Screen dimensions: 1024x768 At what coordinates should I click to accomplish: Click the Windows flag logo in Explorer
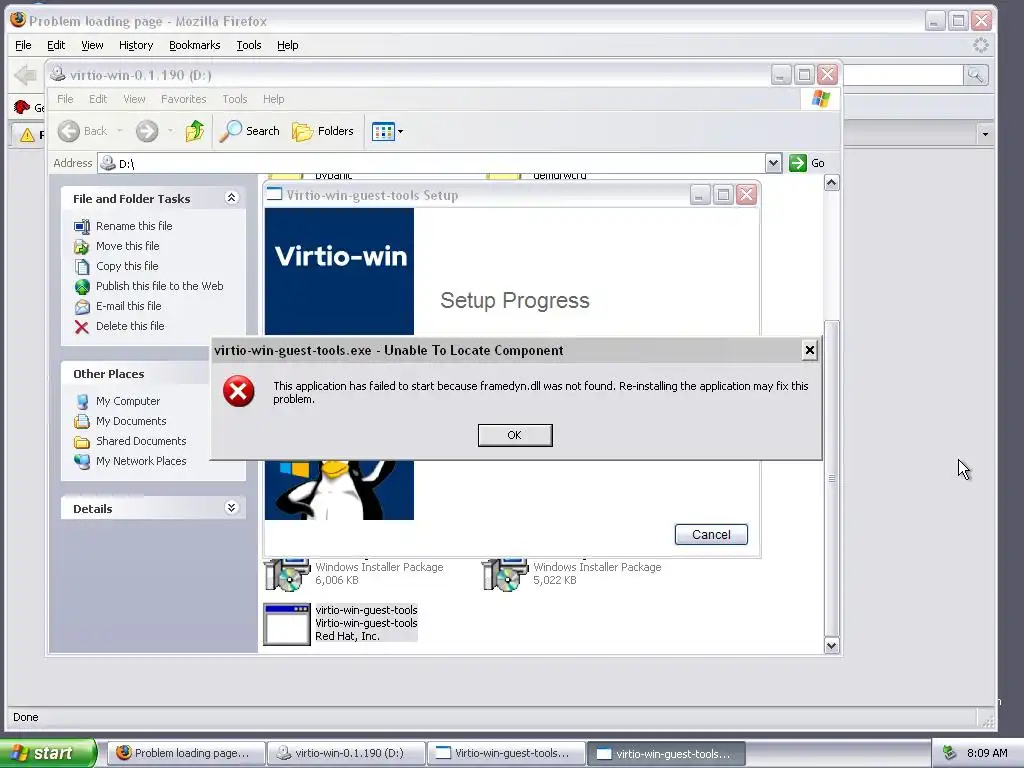pos(820,99)
